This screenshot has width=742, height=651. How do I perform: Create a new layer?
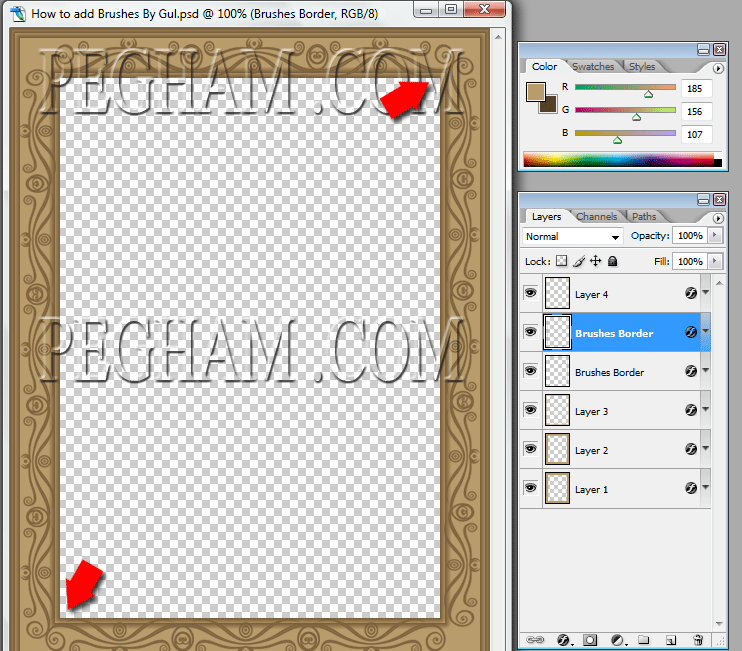(x=671, y=640)
